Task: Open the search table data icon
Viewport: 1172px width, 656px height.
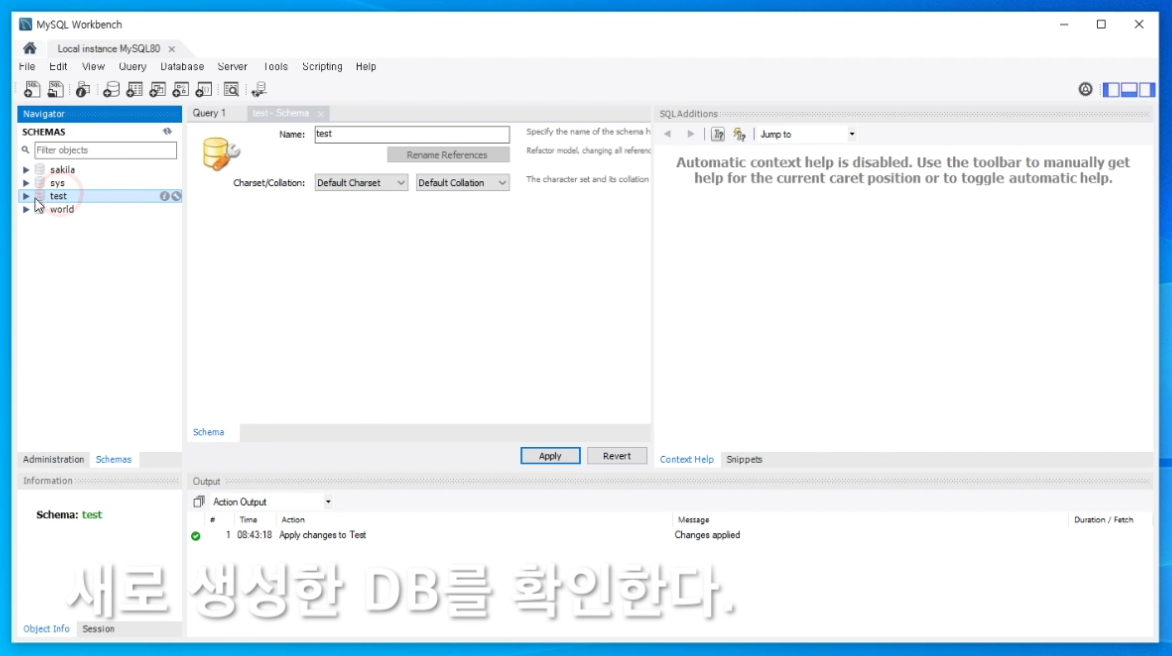Action: click(x=232, y=90)
